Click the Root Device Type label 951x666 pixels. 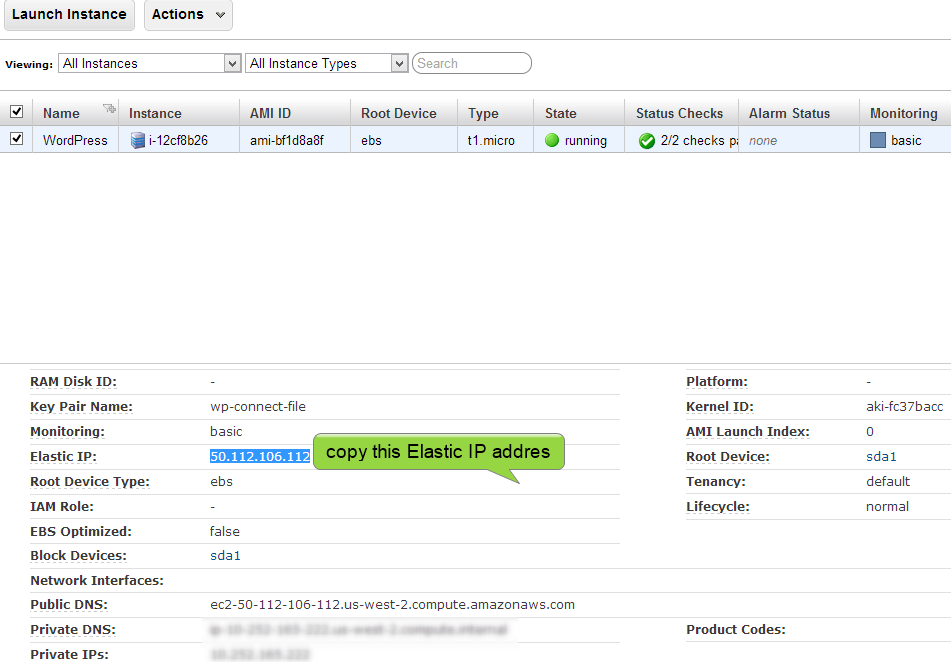click(x=90, y=482)
